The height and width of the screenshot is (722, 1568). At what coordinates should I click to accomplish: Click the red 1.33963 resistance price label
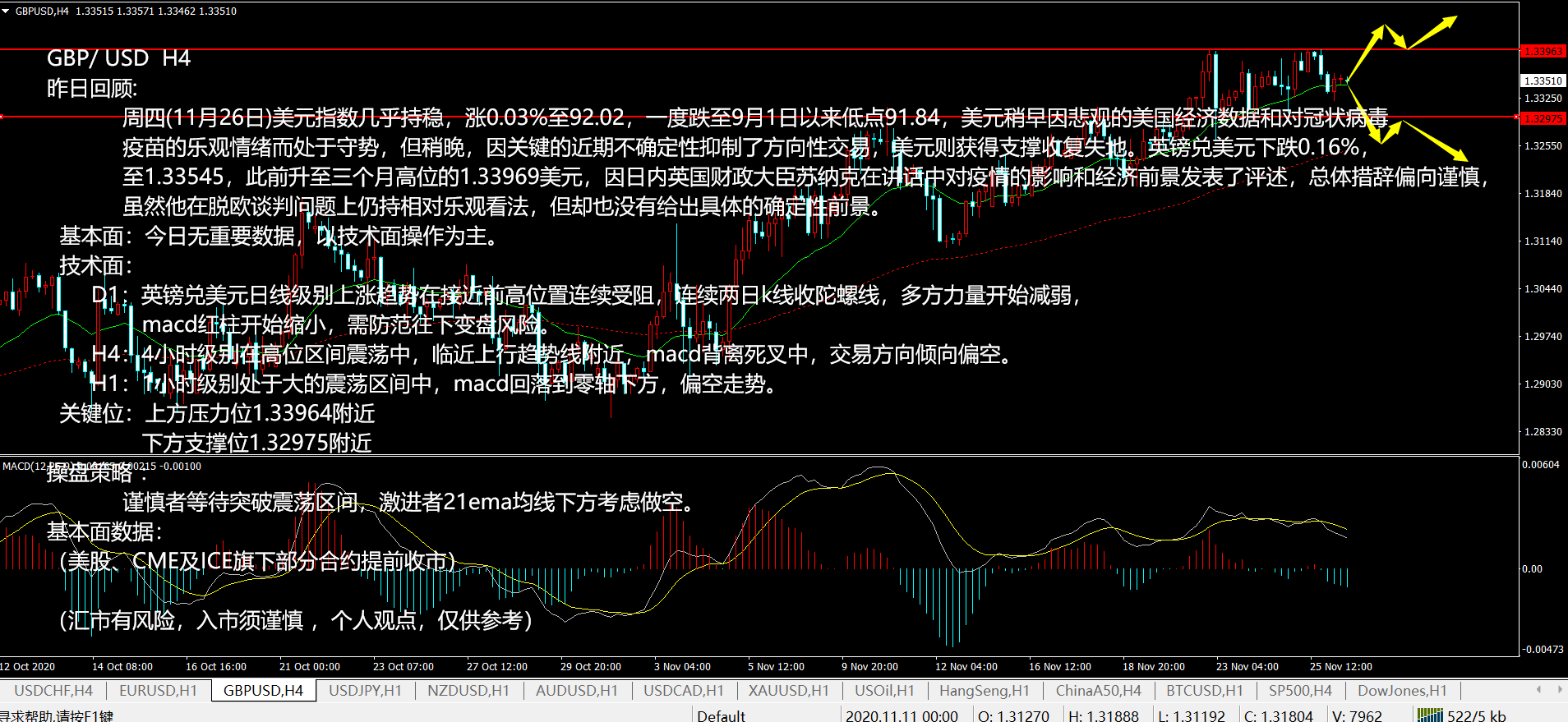tap(1543, 51)
